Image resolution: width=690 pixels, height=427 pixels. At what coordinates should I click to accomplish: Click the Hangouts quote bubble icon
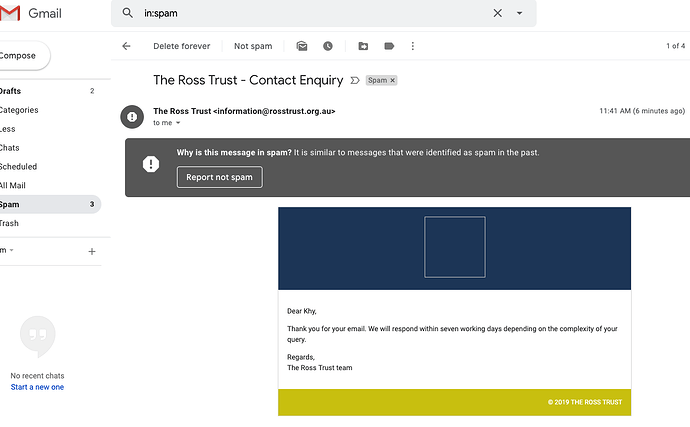point(38,336)
